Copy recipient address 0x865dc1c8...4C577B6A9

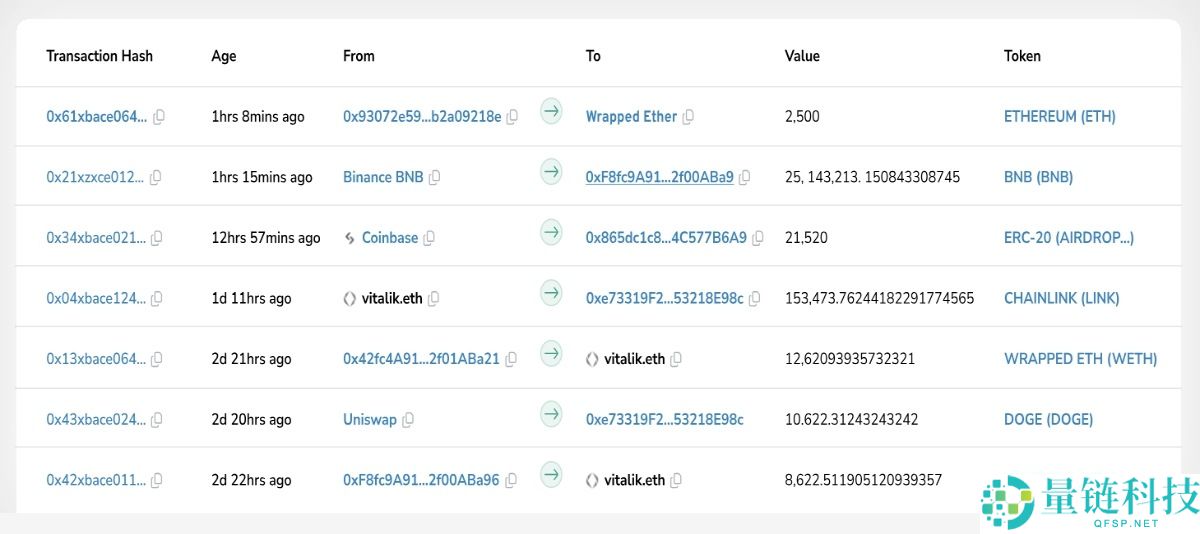click(x=757, y=238)
